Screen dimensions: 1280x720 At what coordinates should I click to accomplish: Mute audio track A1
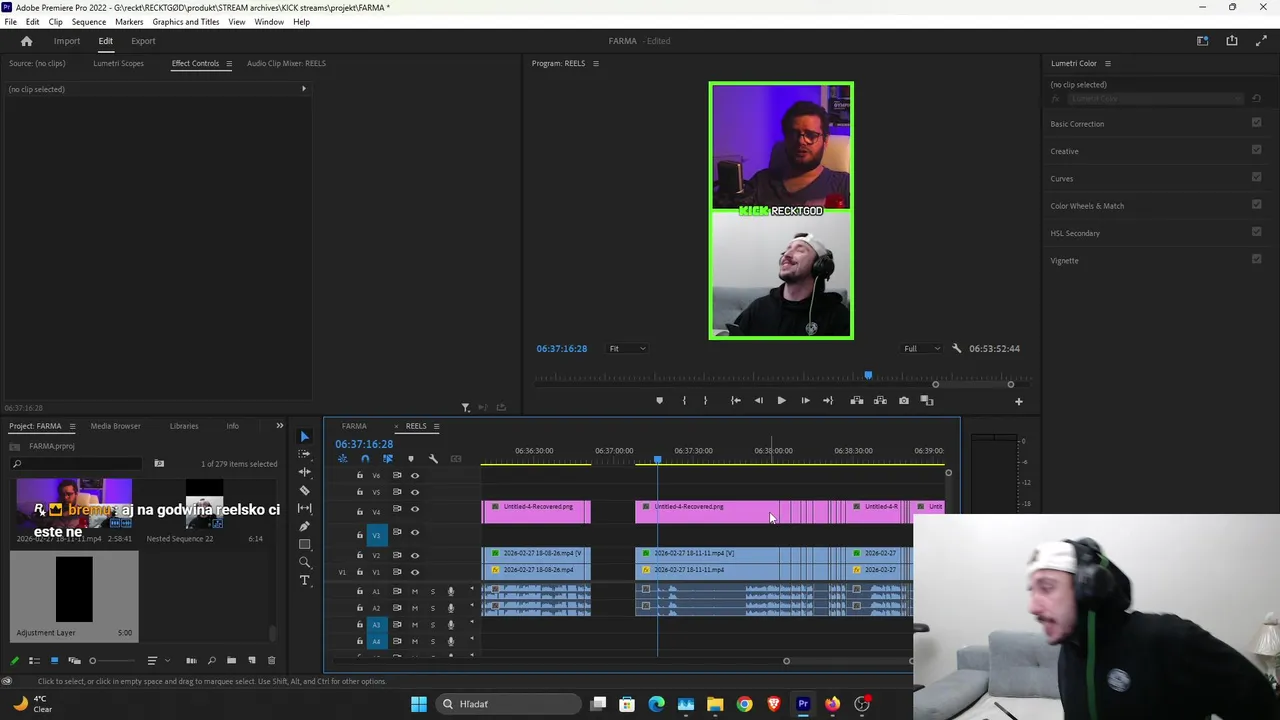click(x=415, y=591)
